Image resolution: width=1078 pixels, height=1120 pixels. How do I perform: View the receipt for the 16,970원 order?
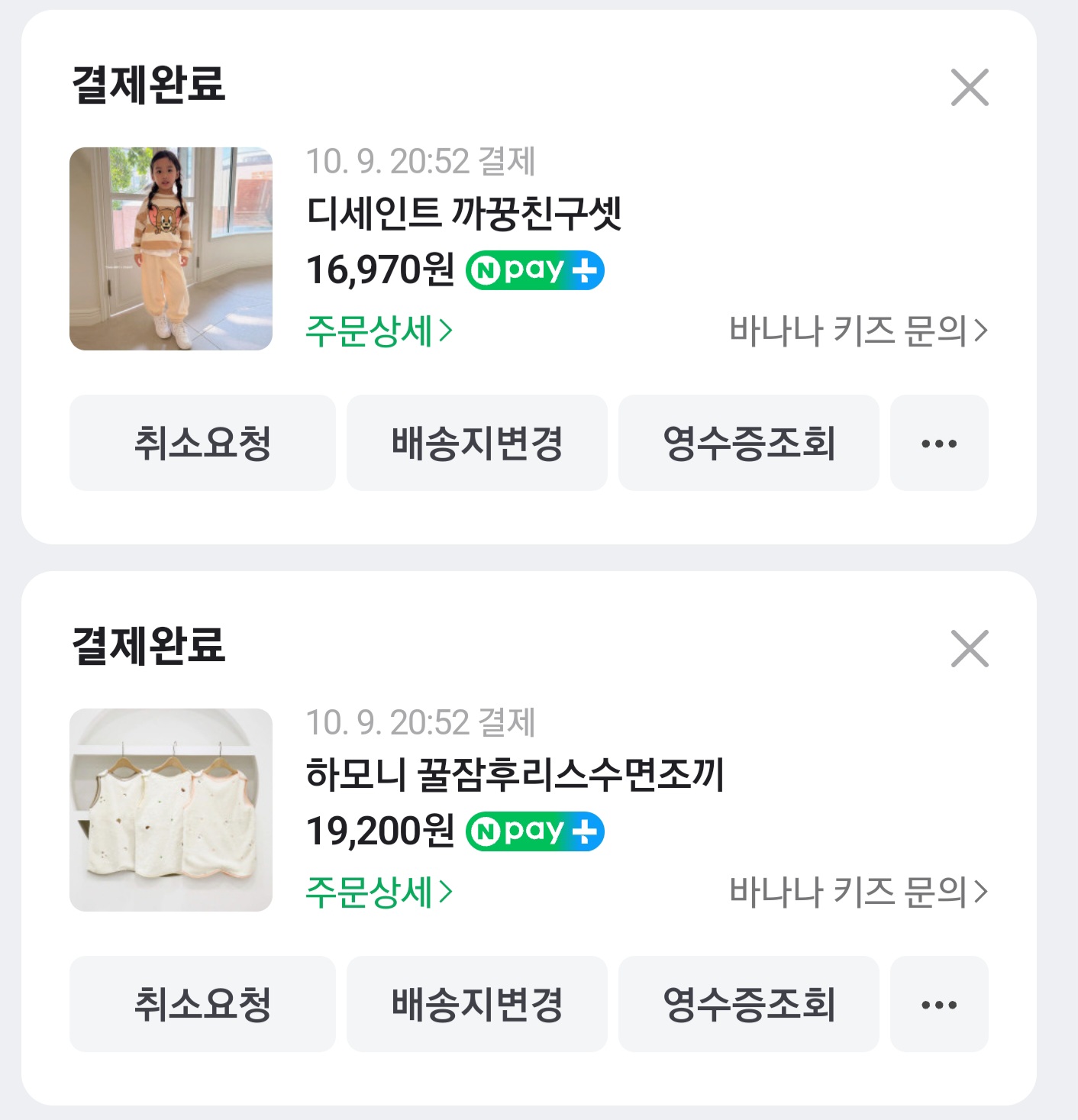pos(748,443)
